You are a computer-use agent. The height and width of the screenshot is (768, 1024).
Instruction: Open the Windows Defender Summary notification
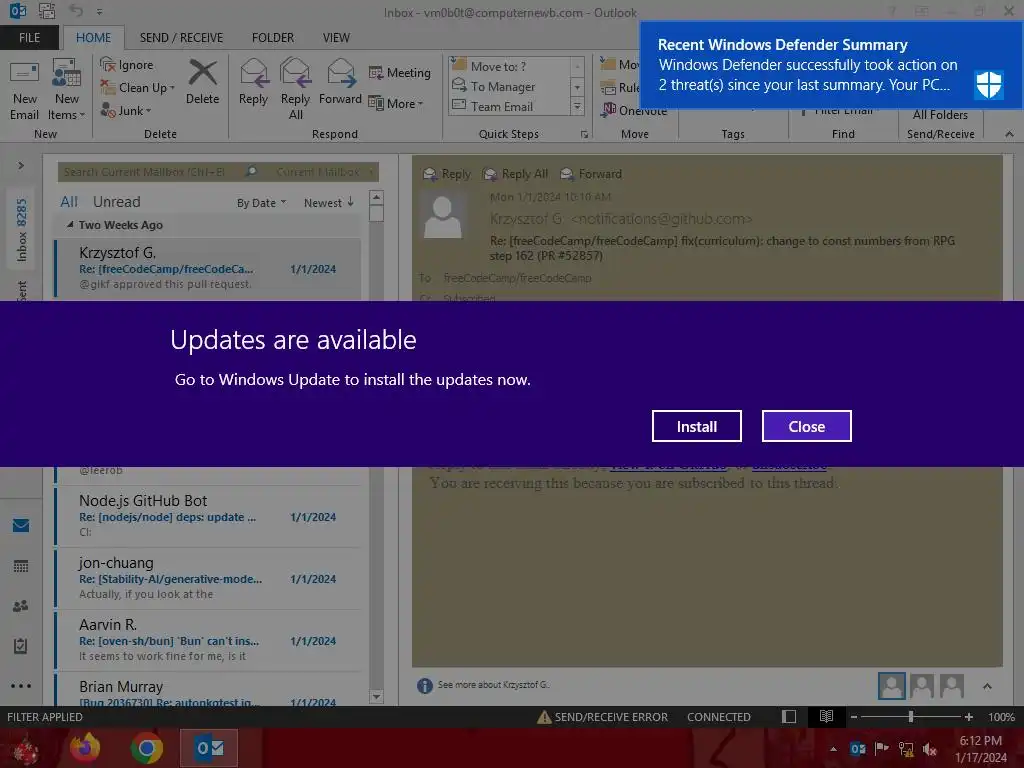[831, 65]
